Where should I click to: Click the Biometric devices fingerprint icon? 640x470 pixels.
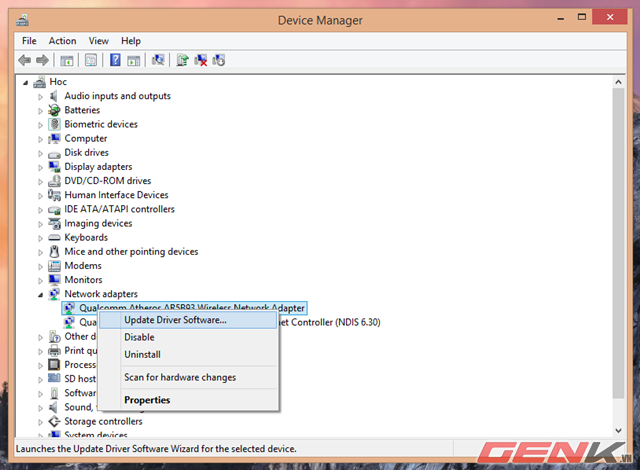pyautogui.click(x=55, y=124)
